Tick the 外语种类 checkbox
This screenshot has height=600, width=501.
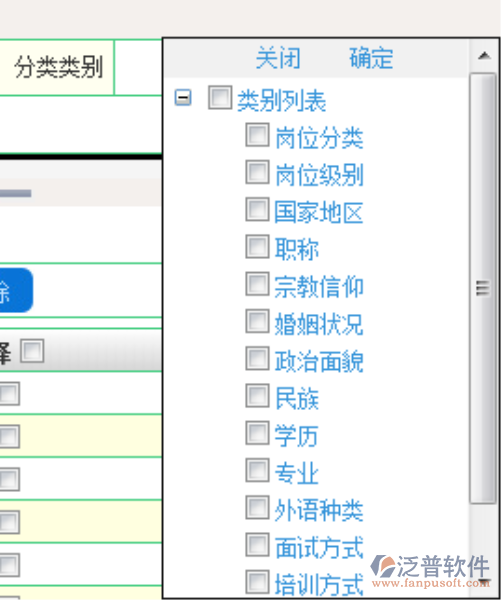pos(257,508)
